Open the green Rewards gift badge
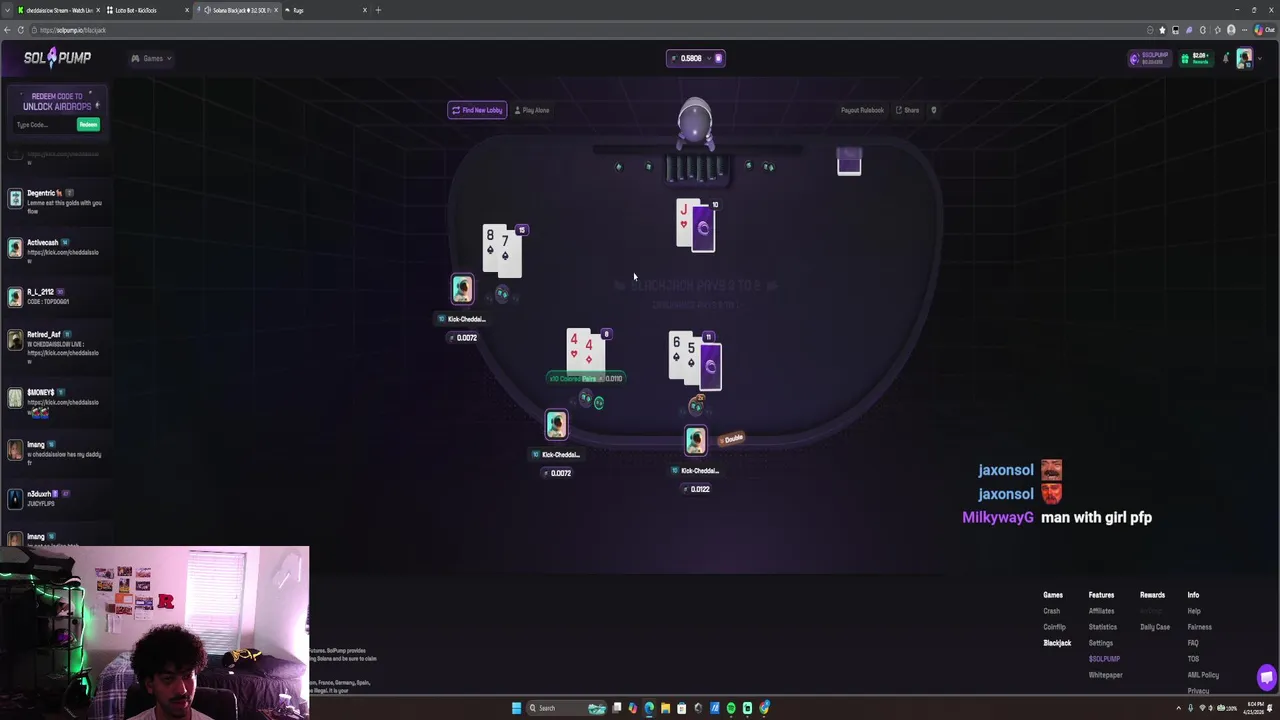Viewport: 1280px width, 720px height. [x=1195, y=58]
